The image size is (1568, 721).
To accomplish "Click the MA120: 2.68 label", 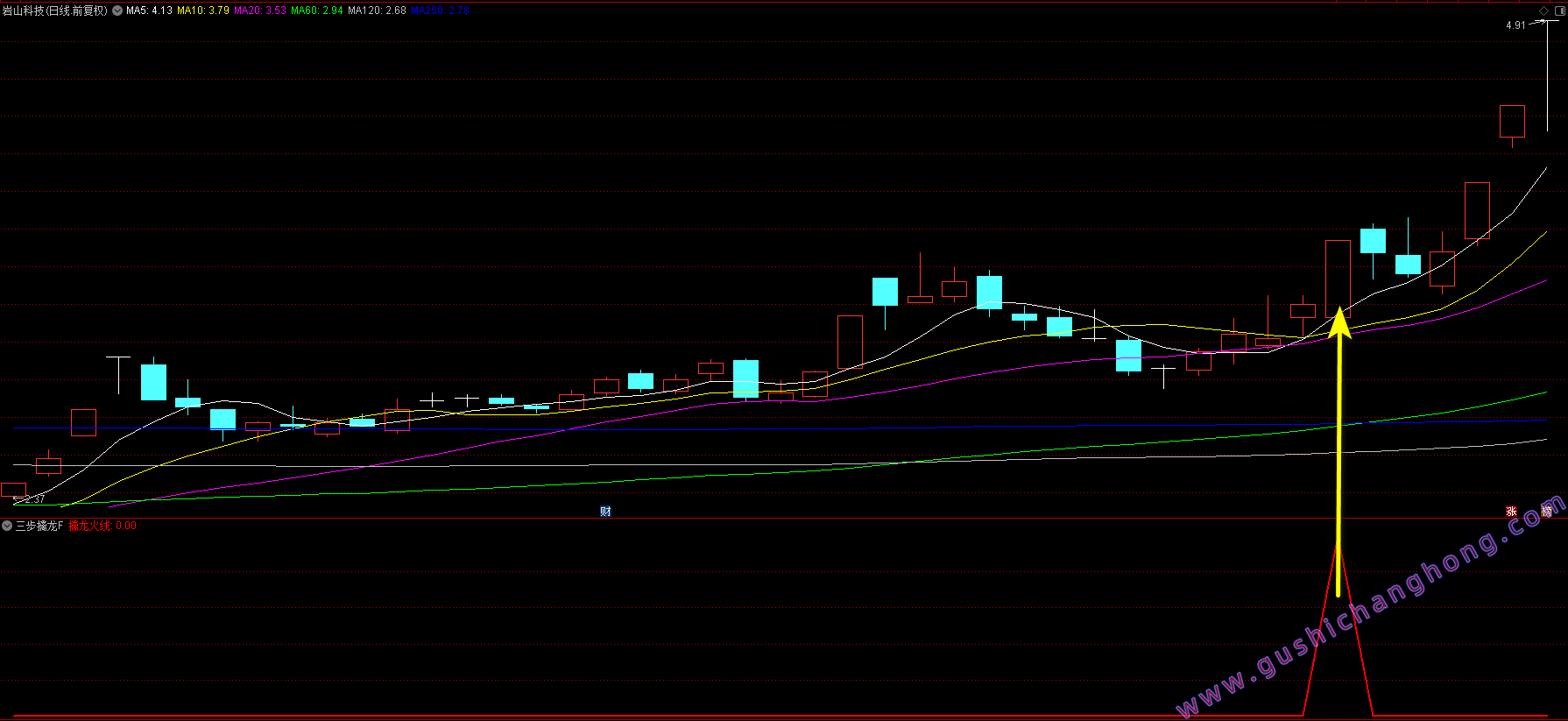I will (377, 11).
